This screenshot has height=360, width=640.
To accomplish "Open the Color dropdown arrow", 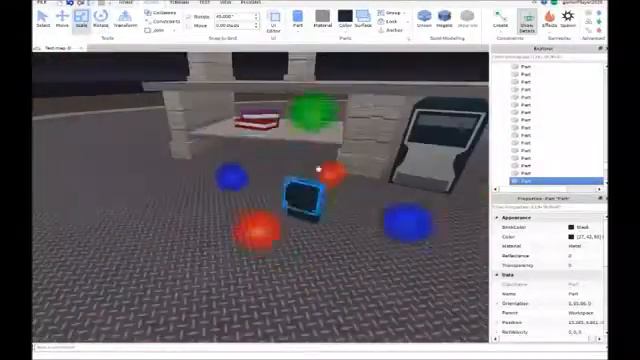I will pos(345,31).
